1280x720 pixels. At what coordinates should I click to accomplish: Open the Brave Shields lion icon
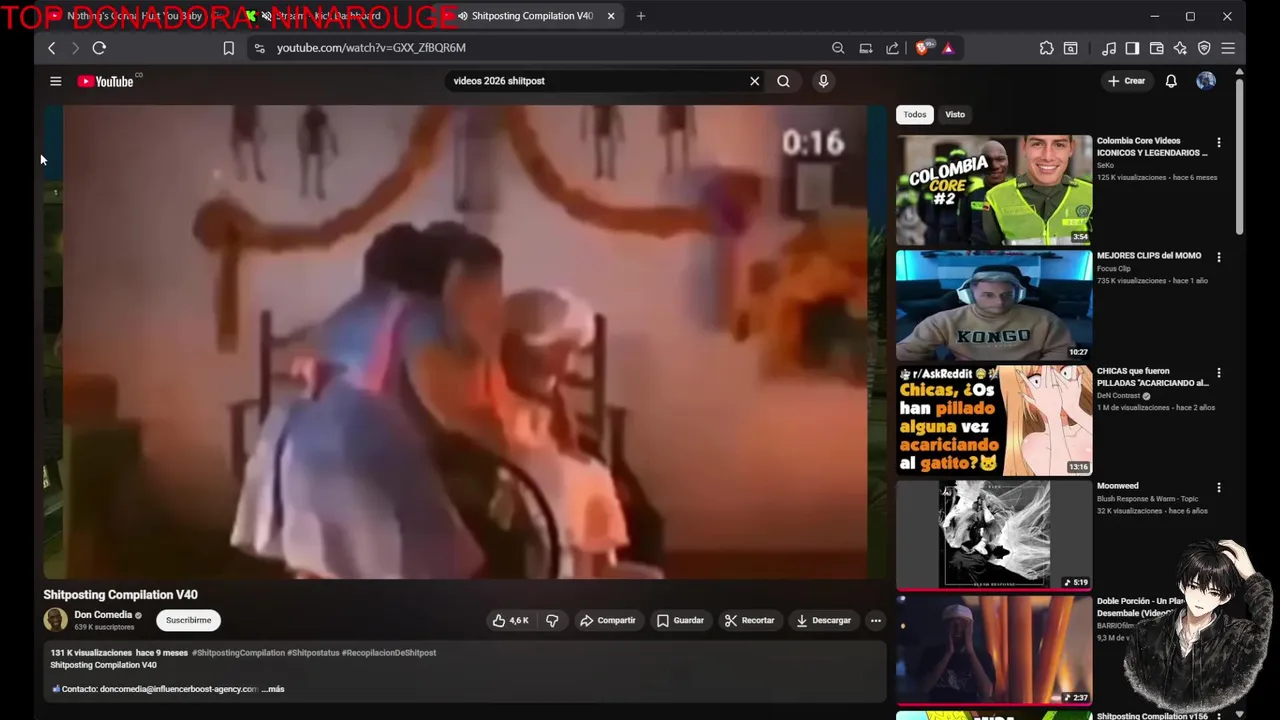[x=923, y=48]
